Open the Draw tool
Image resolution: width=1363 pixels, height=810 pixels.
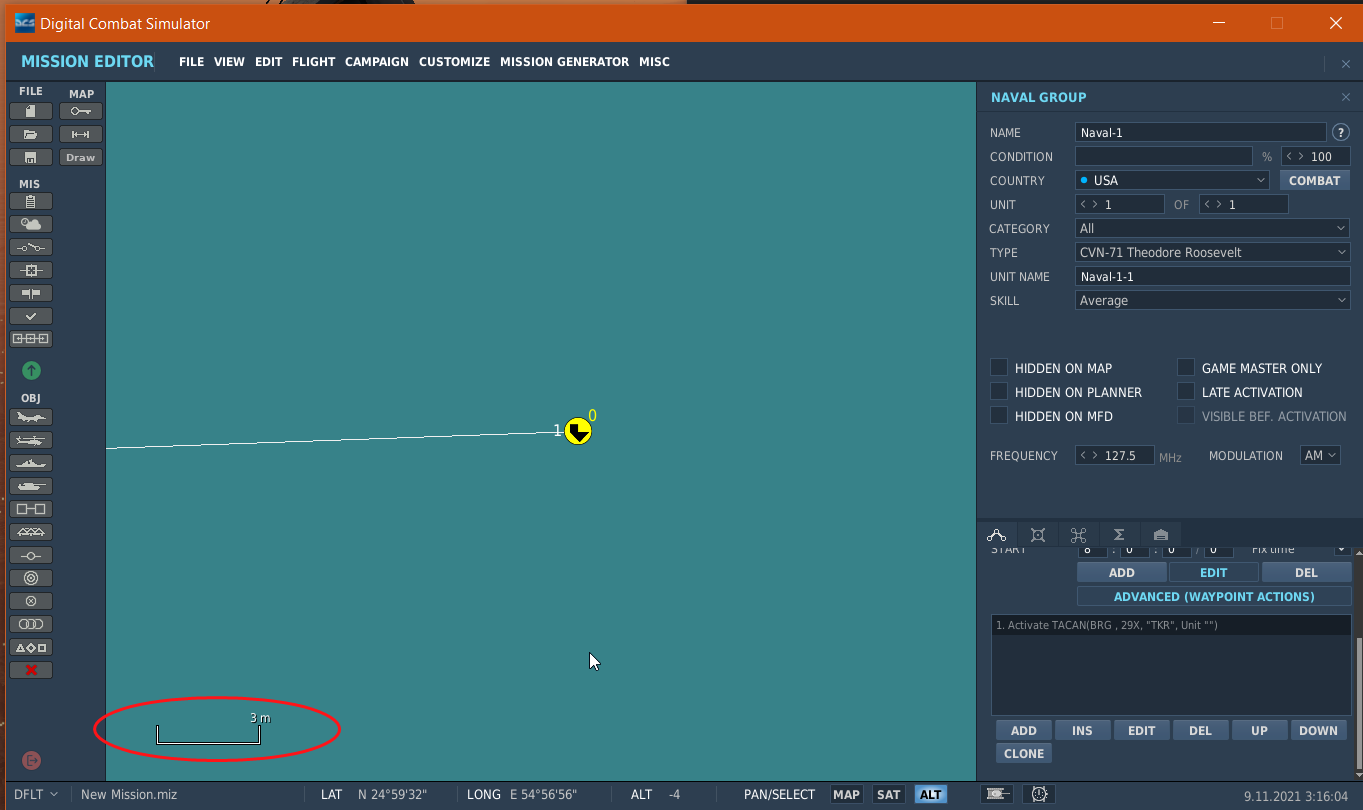click(81, 157)
